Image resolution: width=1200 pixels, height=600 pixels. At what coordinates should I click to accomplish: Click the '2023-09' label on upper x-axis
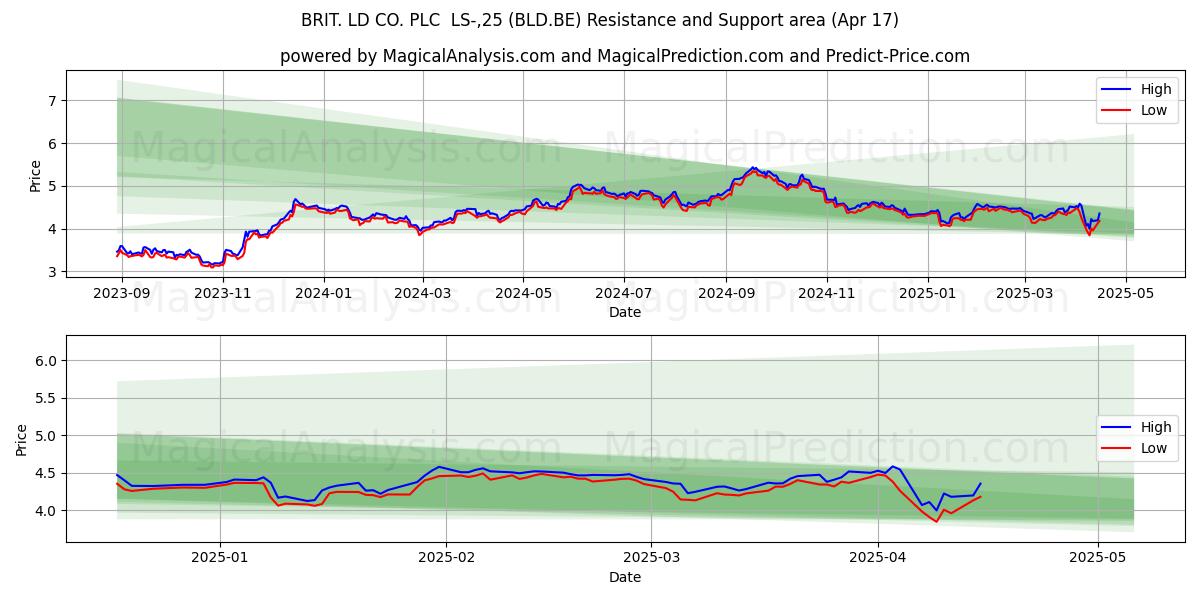(123, 293)
